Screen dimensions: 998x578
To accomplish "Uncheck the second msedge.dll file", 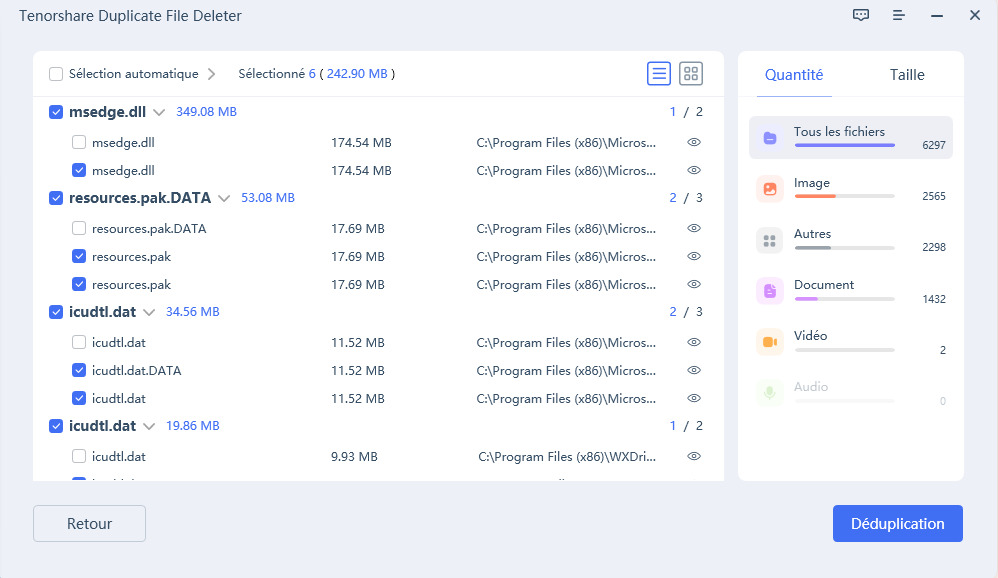I will click(79, 170).
